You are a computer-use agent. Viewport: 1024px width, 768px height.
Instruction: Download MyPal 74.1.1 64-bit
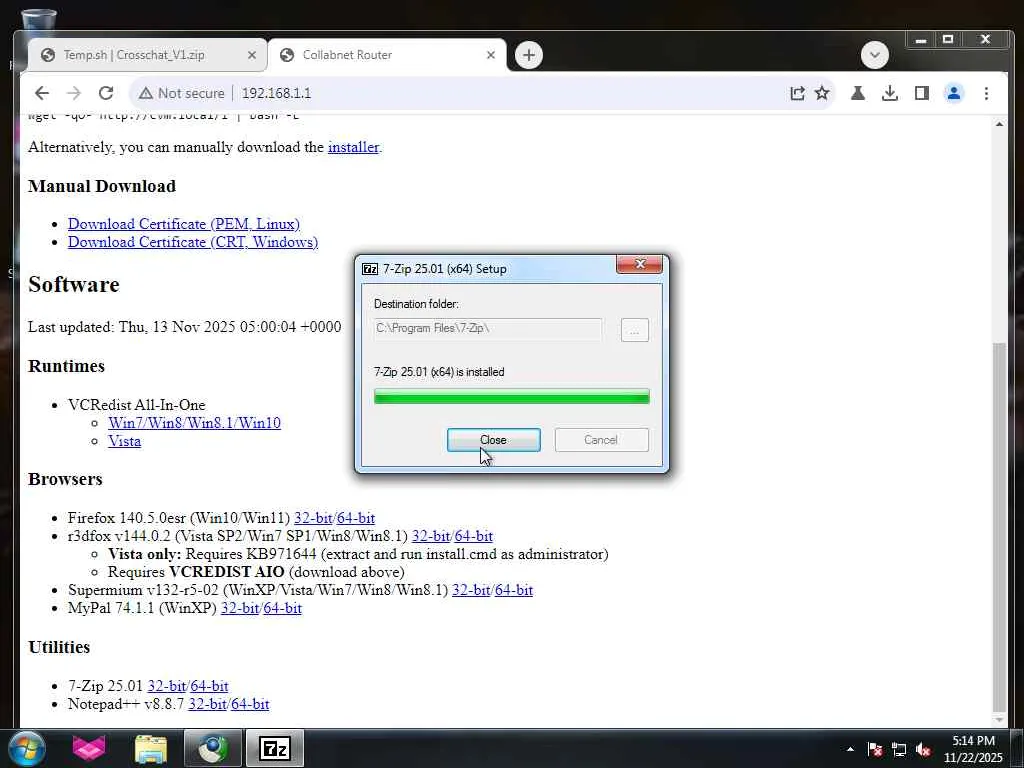pyautogui.click(x=283, y=609)
